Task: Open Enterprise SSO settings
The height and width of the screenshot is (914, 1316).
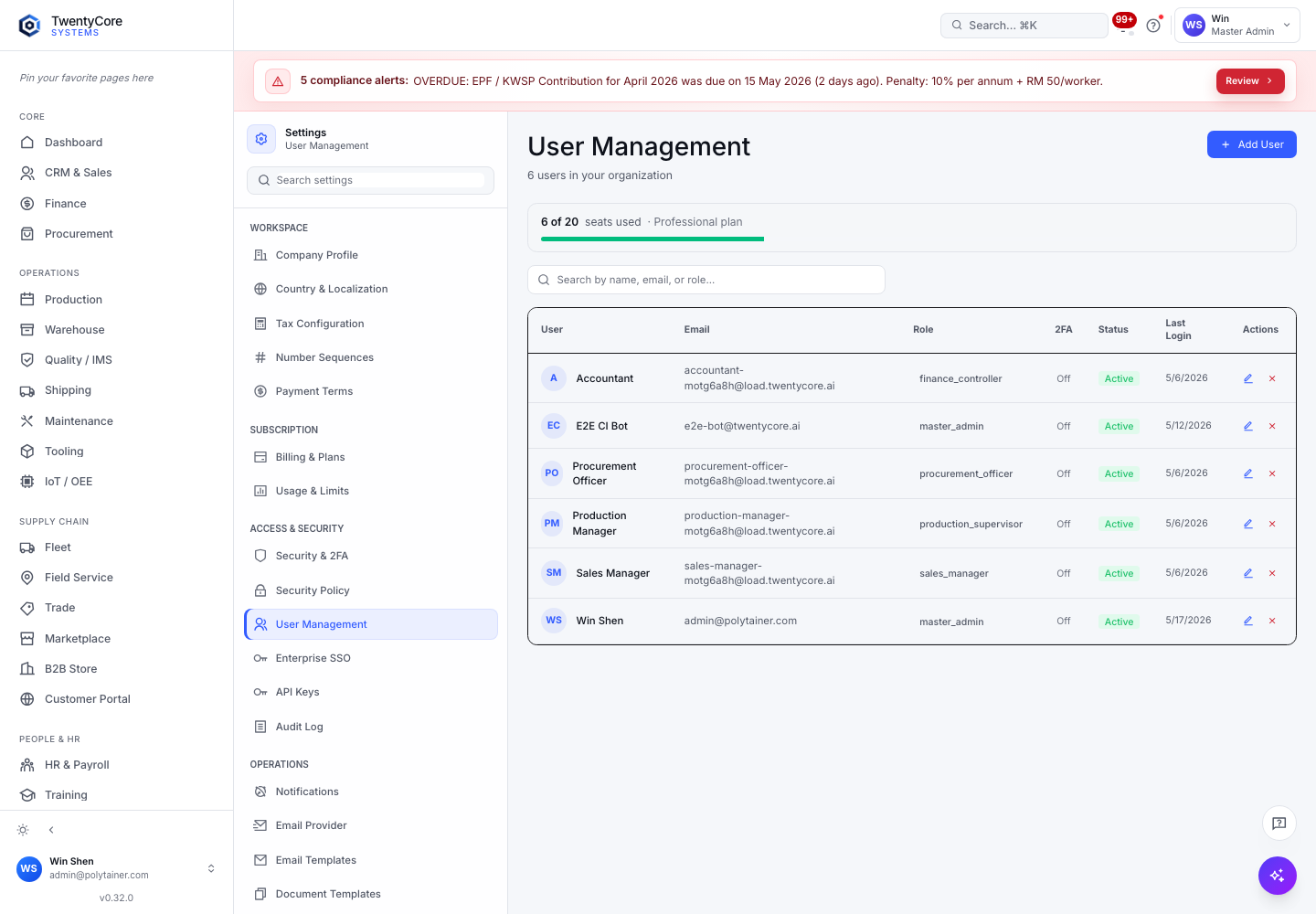Action: pyautogui.click(x=371, y=658)
